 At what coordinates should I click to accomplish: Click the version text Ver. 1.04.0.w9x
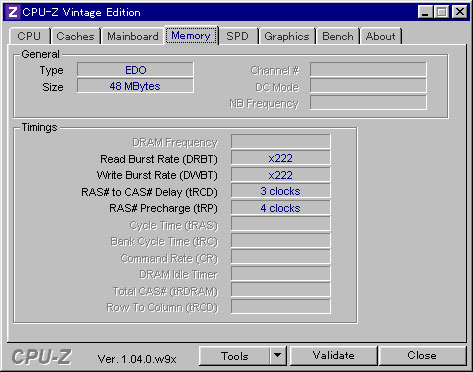tap(137, 359)
